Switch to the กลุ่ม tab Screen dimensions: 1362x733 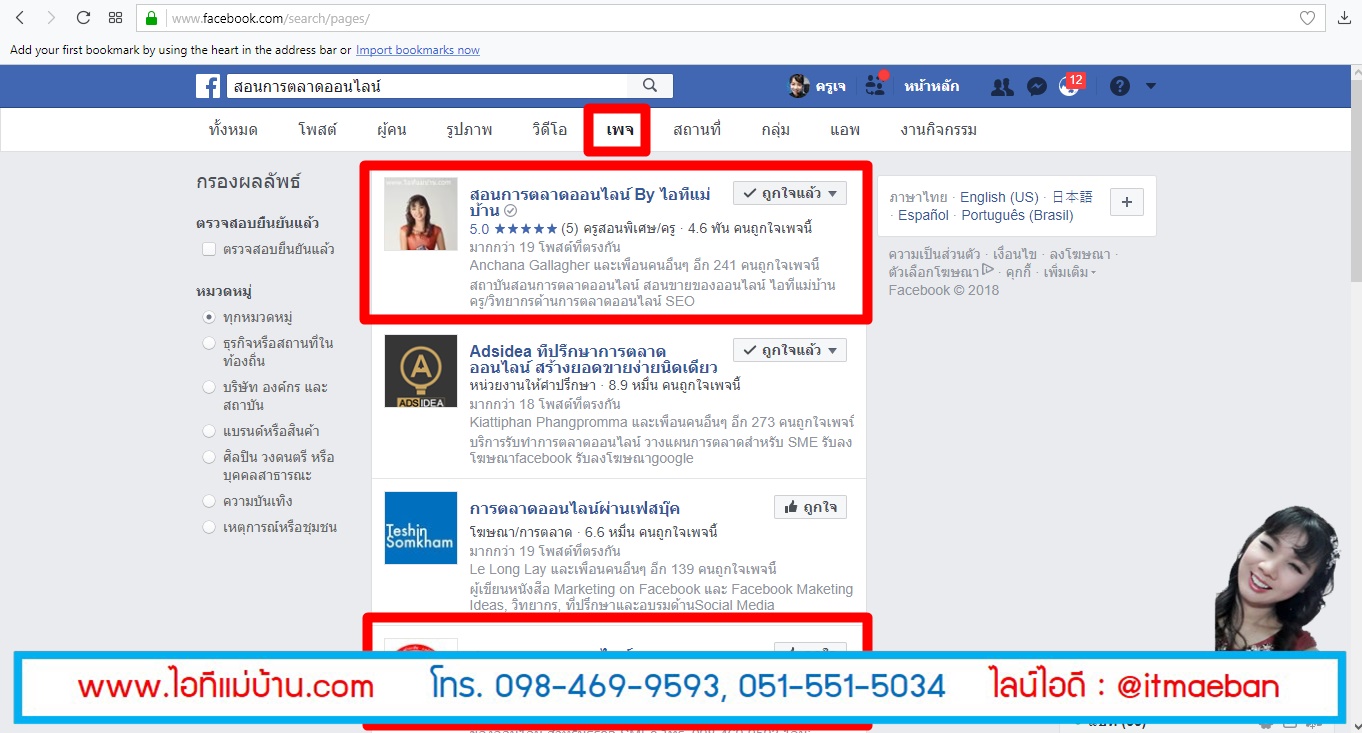(776, 130)
